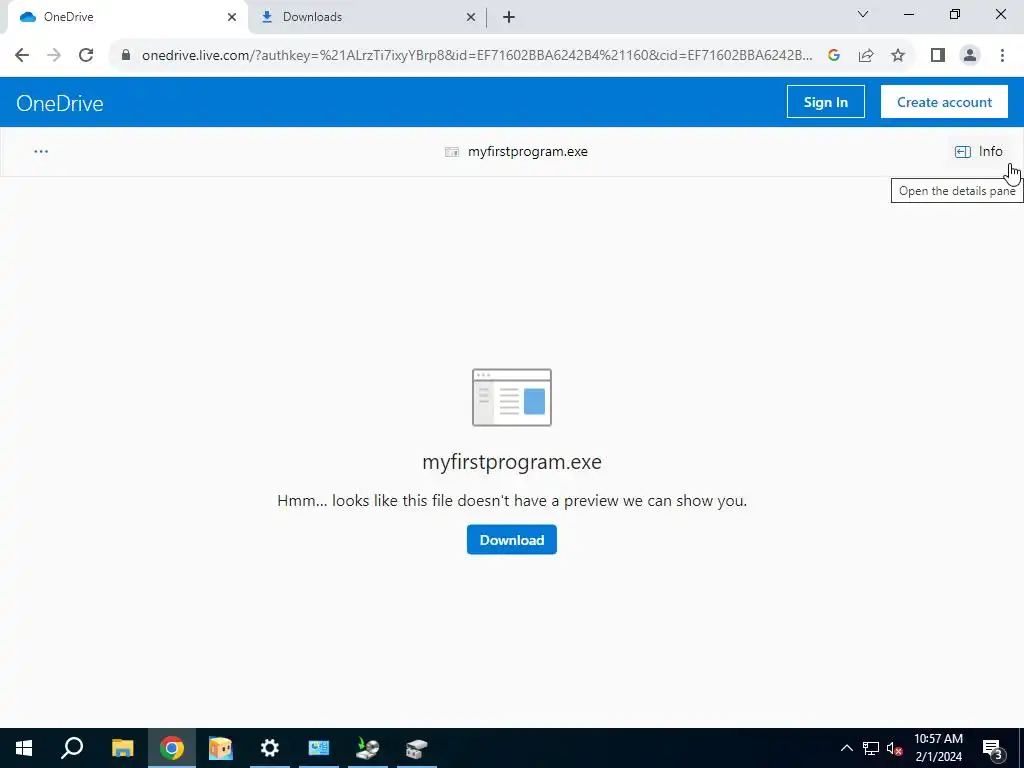Open the tab search dropdown arrow

coord(863,14)
